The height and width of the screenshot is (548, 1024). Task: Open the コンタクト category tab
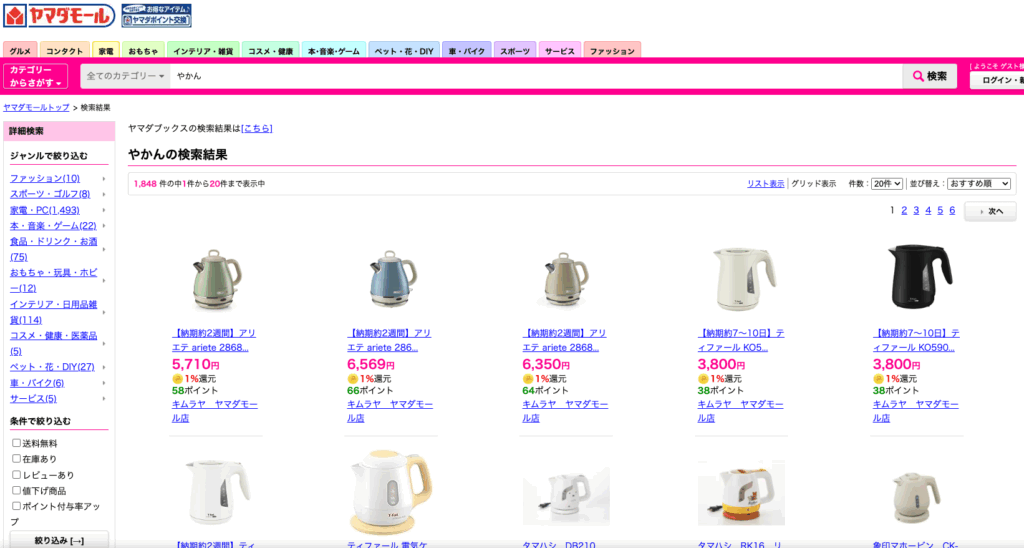tap(65, 51)
